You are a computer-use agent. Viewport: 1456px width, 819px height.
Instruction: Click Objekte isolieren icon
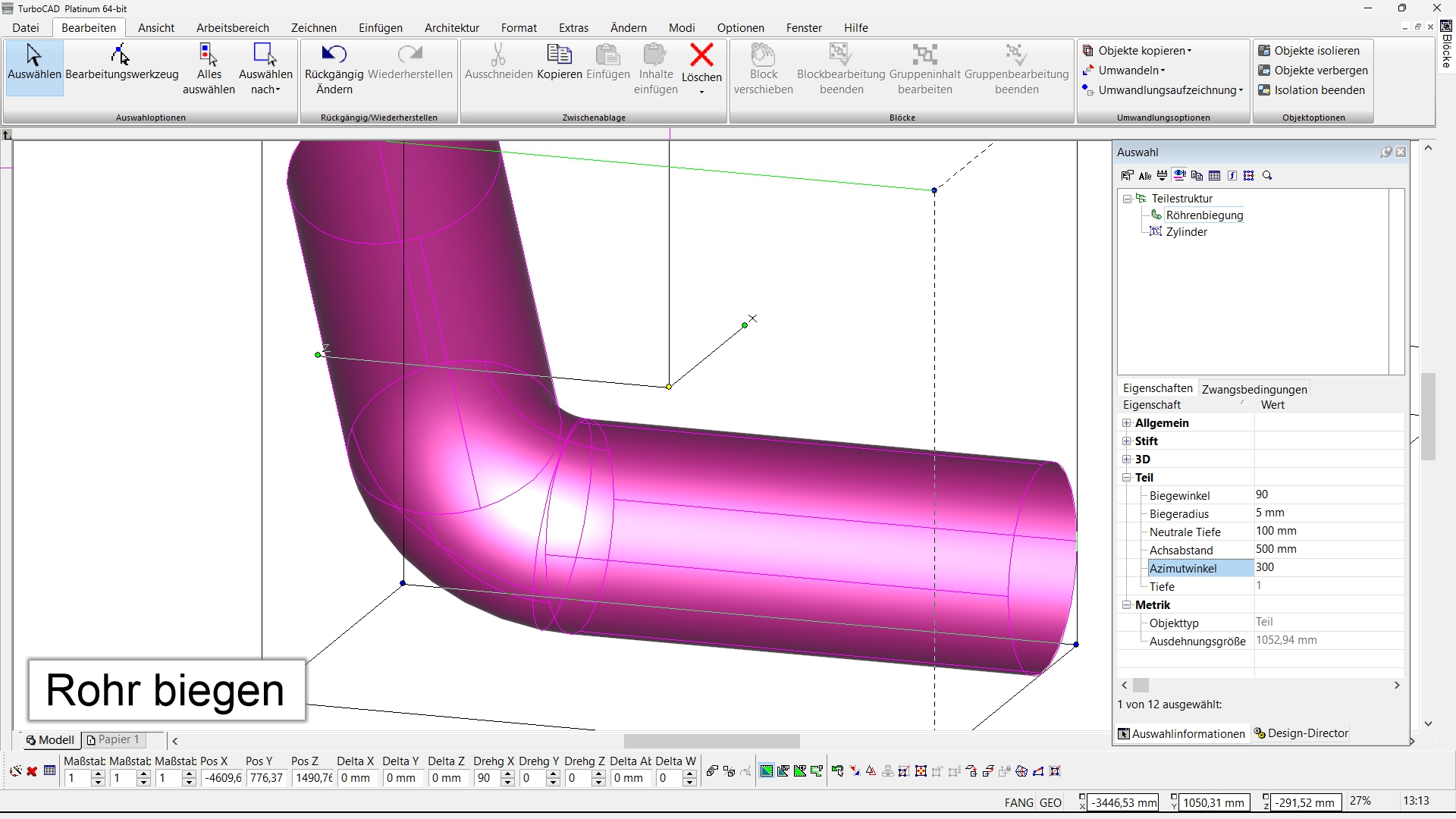pyautogui.click(x=1264, y=51)
